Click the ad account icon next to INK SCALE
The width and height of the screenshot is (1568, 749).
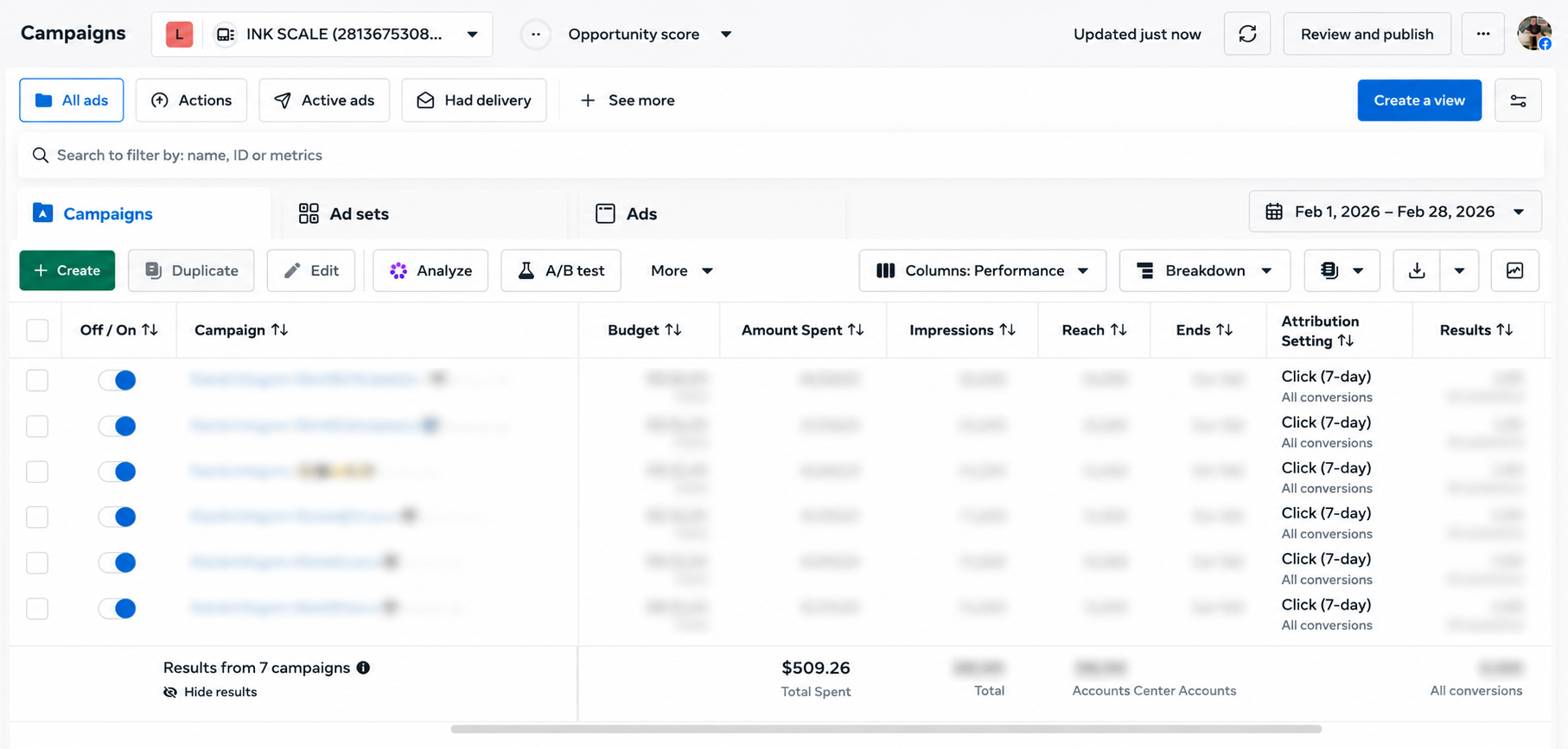pos(225,35)
